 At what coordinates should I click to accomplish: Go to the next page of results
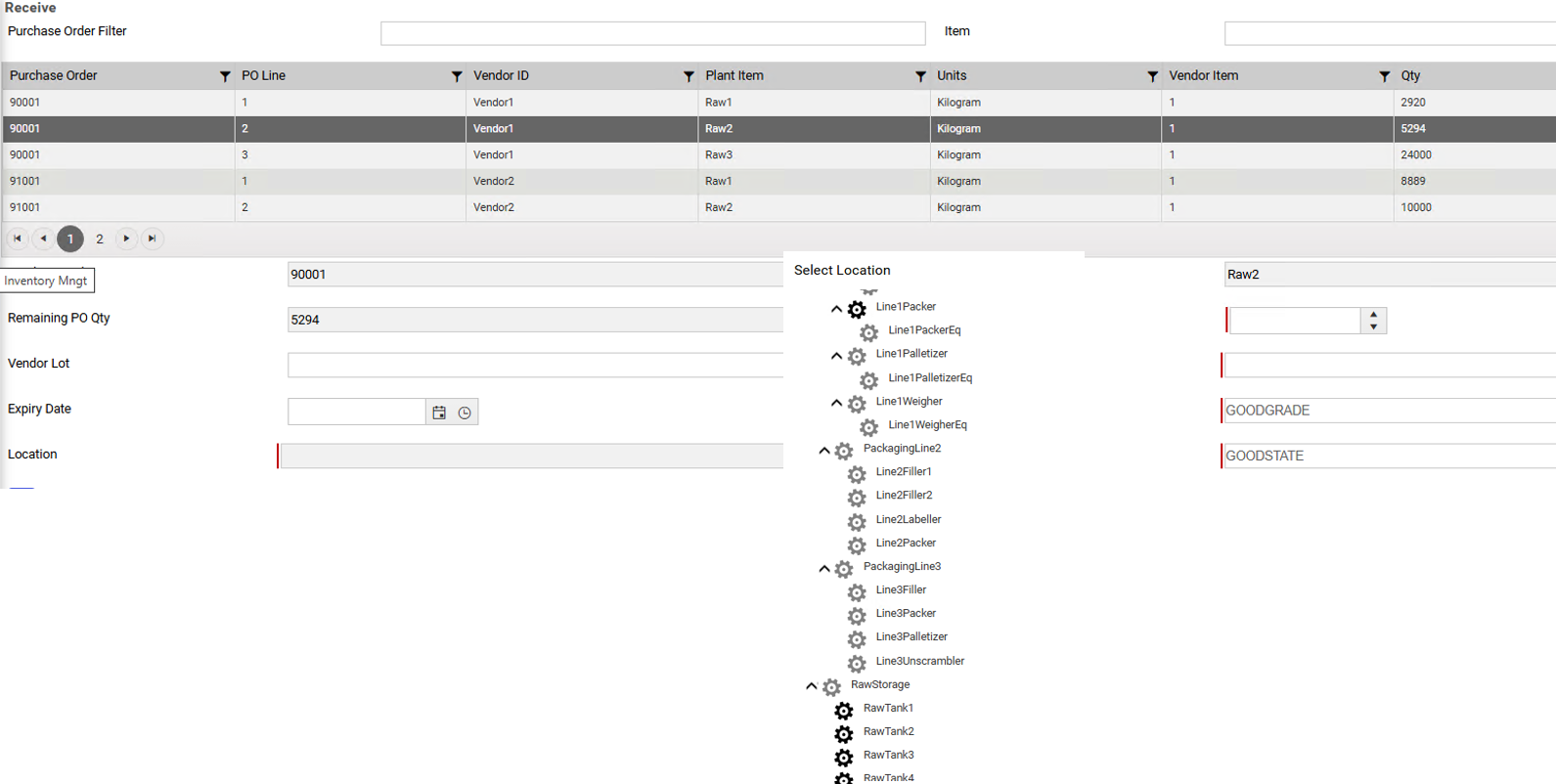126,239
